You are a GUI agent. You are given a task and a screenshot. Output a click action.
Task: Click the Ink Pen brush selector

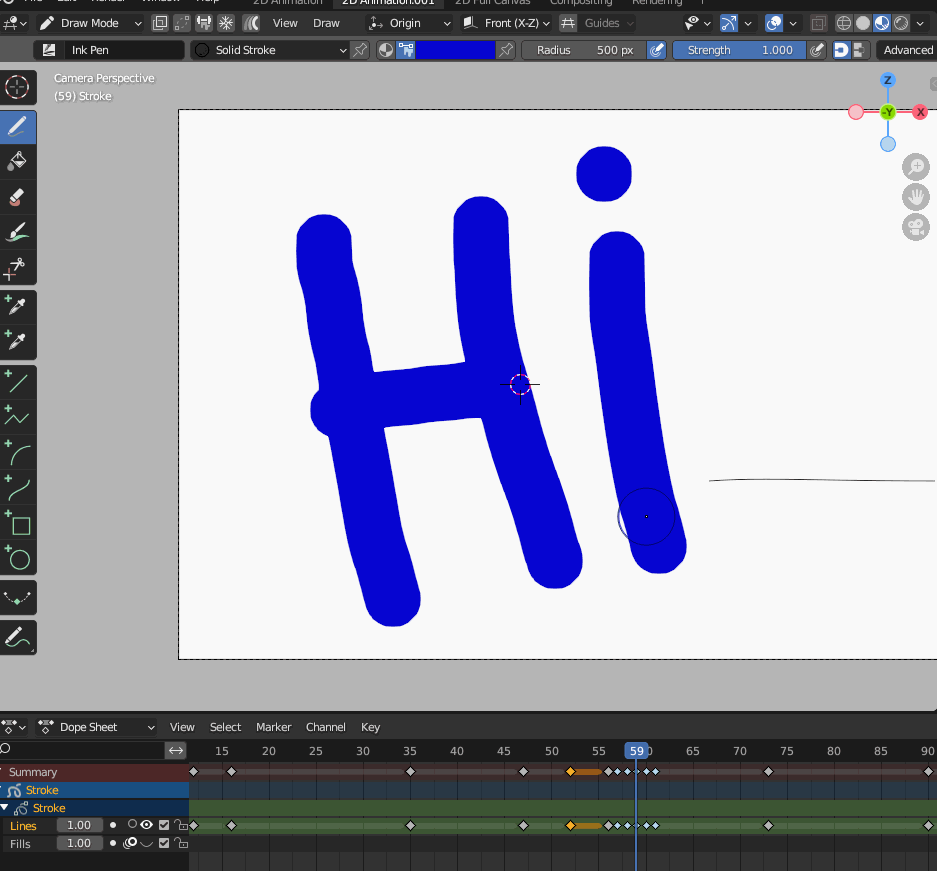point(110,50)
